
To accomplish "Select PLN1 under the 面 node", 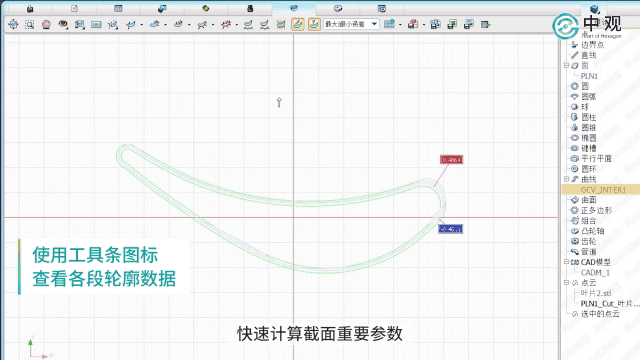I will (589, 76).
